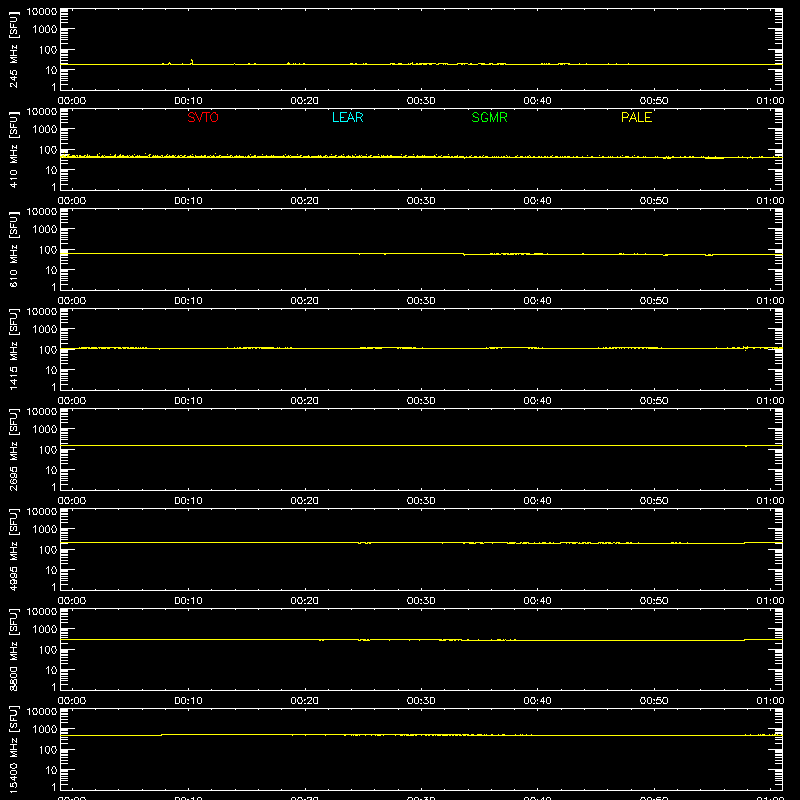
Task: Select the 8800 MHz [SFU] axis title
Action: (13, 650)
